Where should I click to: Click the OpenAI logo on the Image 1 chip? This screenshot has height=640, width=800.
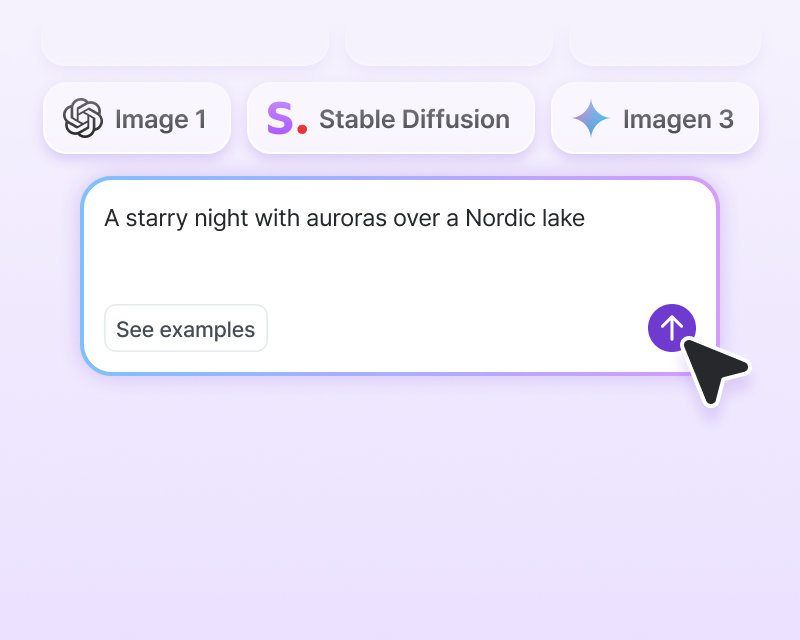(x=85, y=118)
